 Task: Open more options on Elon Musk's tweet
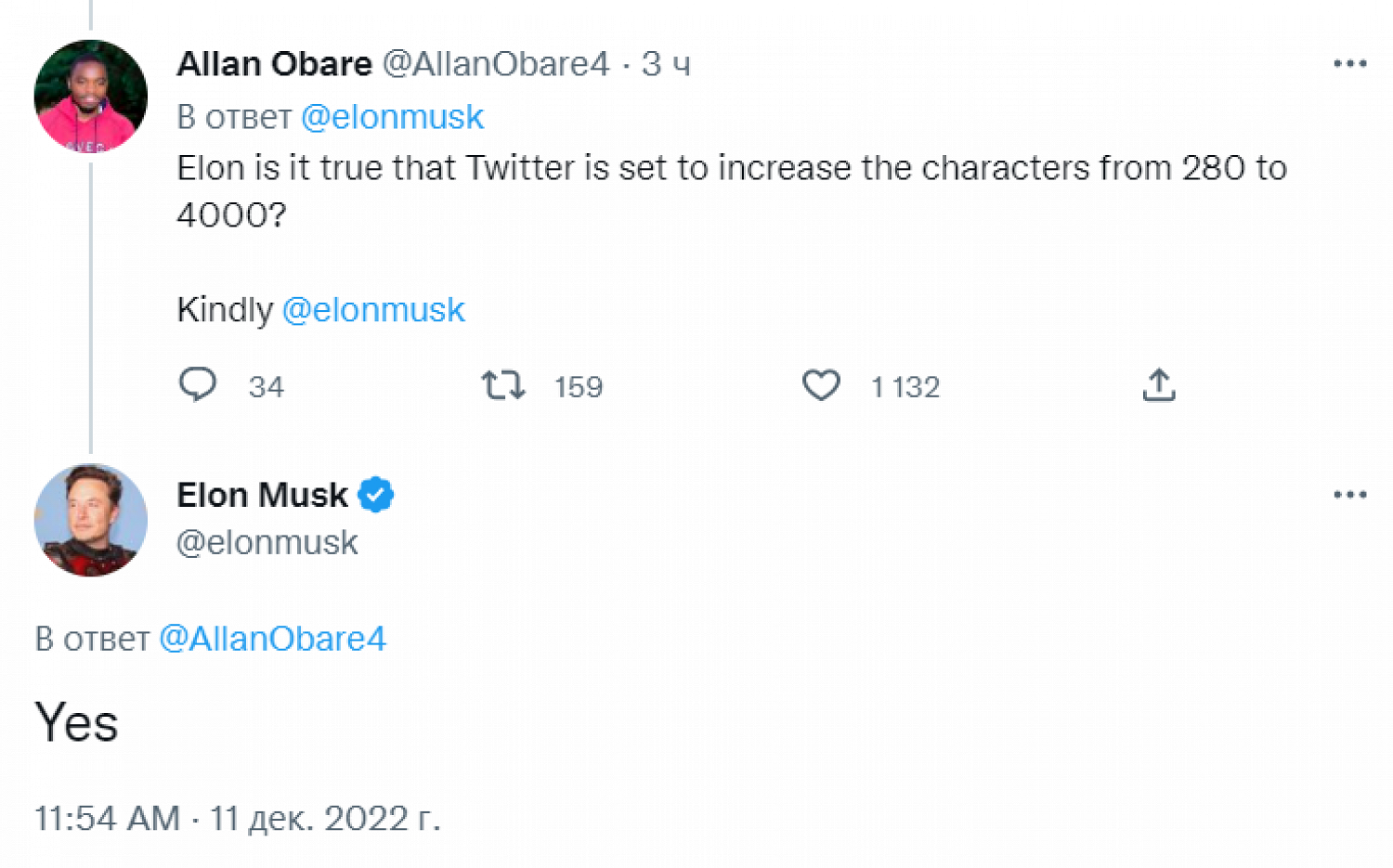point(1349,495)
